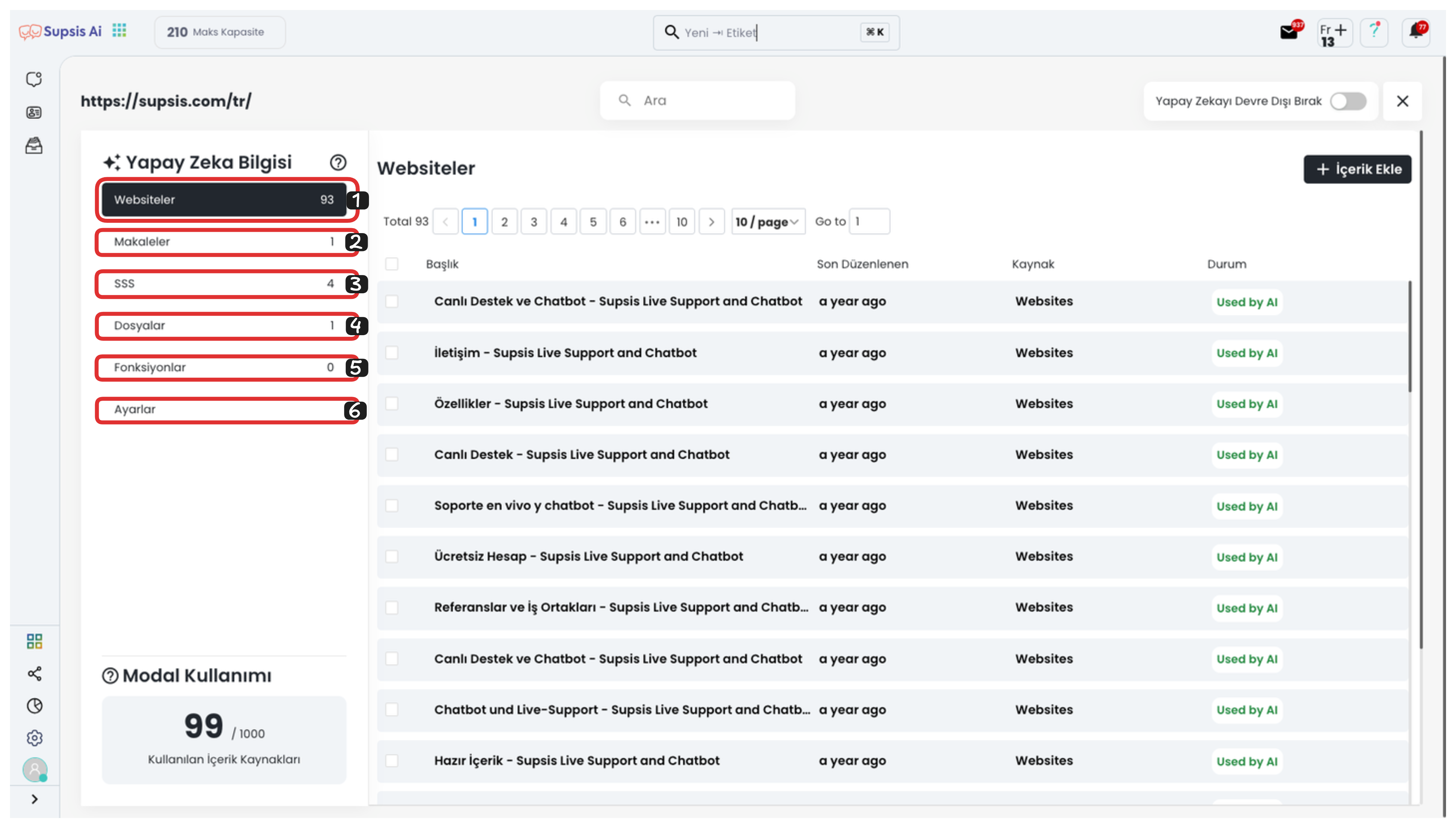Screen dimensions: 1456x828
Task: Open the apps grid icon beside Supsis Ai
Action: pyautogui.click(x=119, y=31)
